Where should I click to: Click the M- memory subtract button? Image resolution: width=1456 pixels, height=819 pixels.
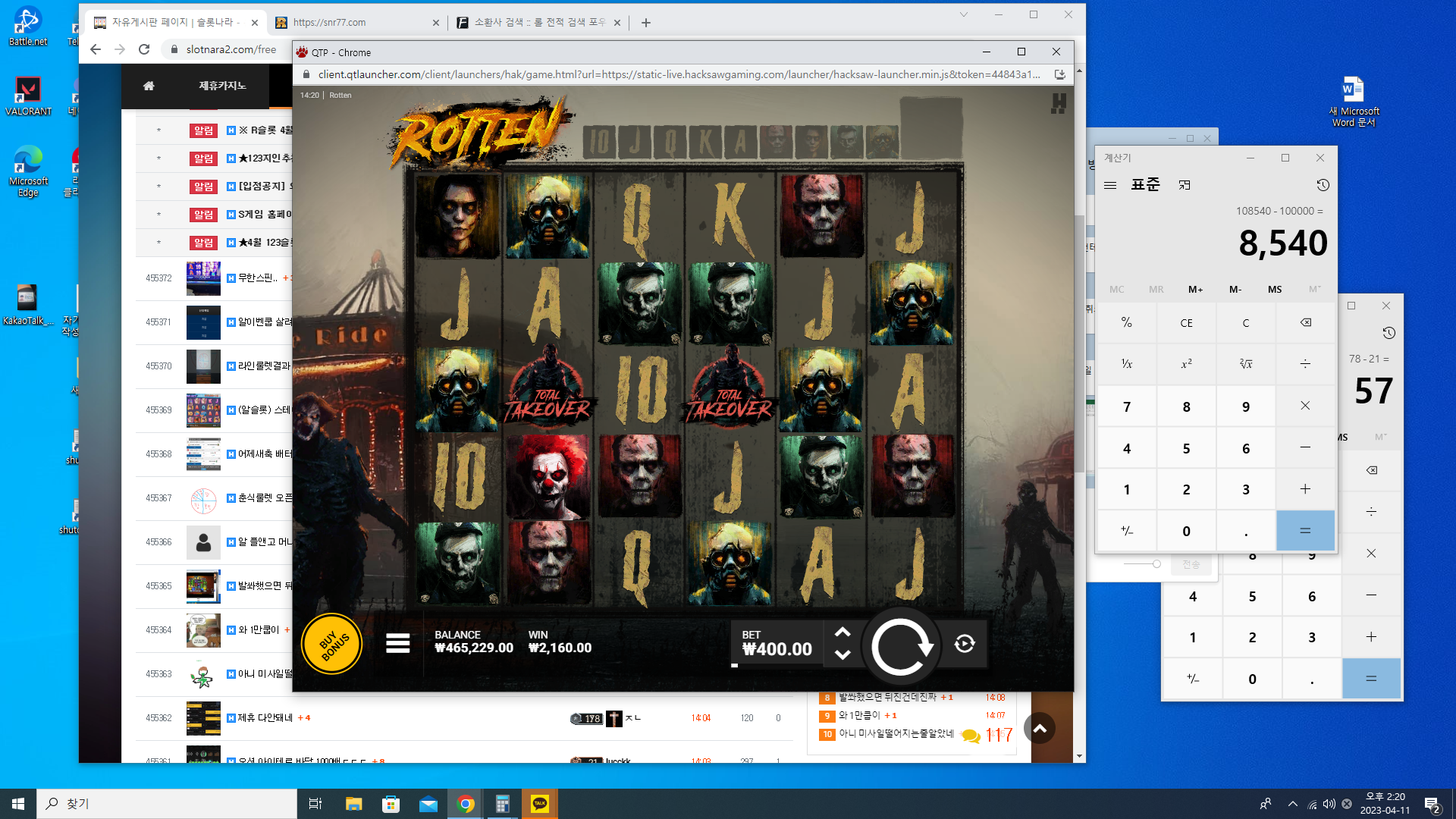tap(1235, 290)
